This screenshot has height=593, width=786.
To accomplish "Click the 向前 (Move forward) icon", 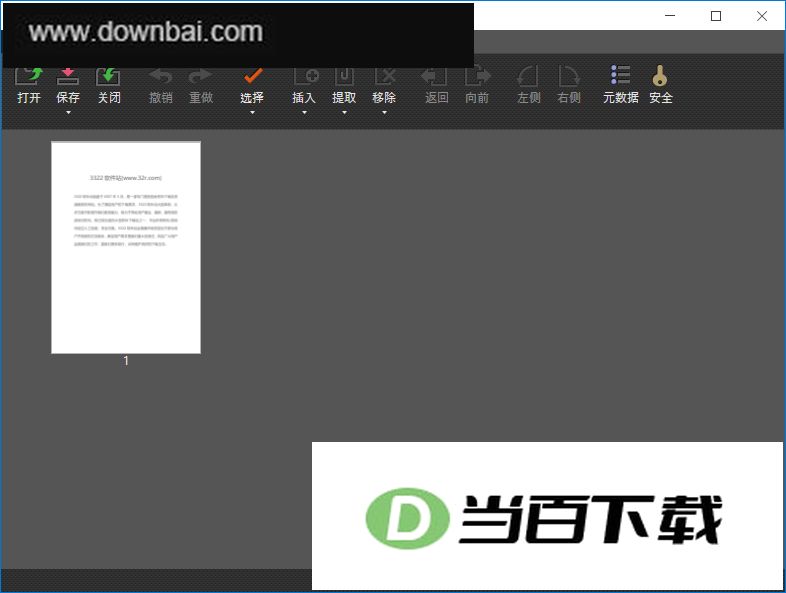I will click(477, 77).
